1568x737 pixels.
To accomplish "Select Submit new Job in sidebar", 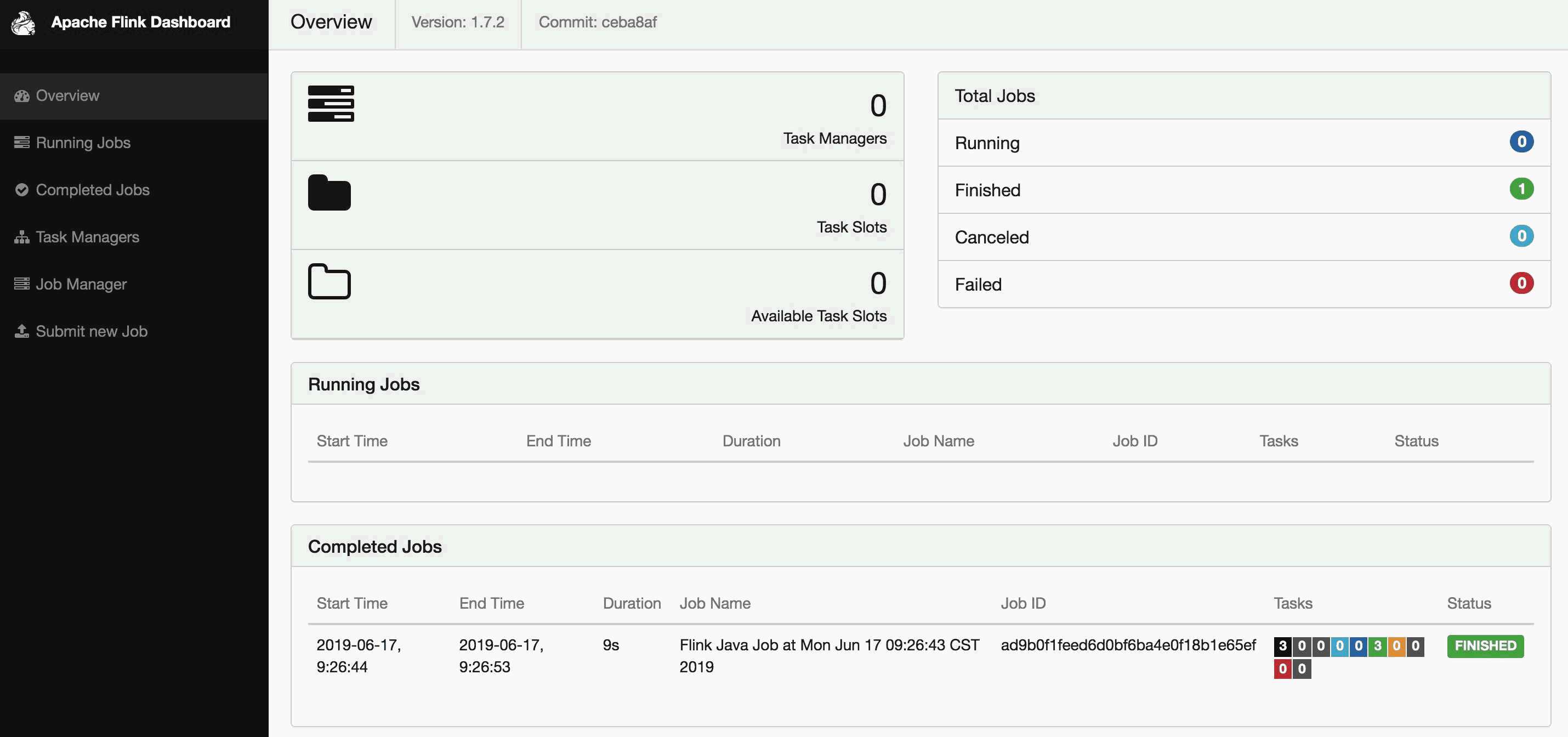I will (x=134, y=332).
